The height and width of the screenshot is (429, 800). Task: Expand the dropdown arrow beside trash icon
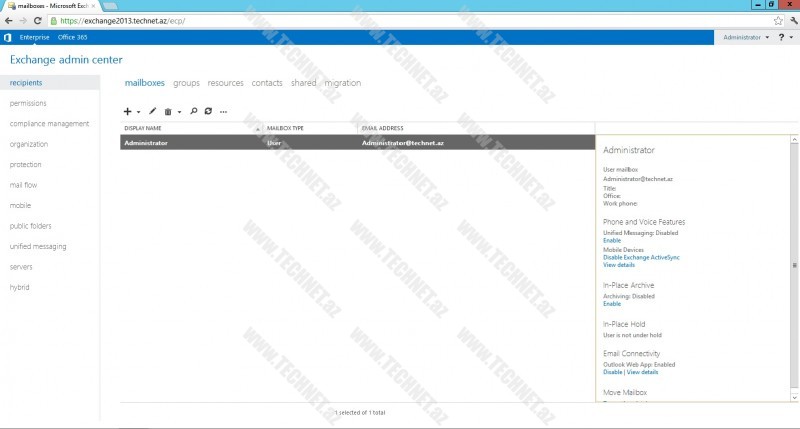pyautogui.click(x=179, y=112)
